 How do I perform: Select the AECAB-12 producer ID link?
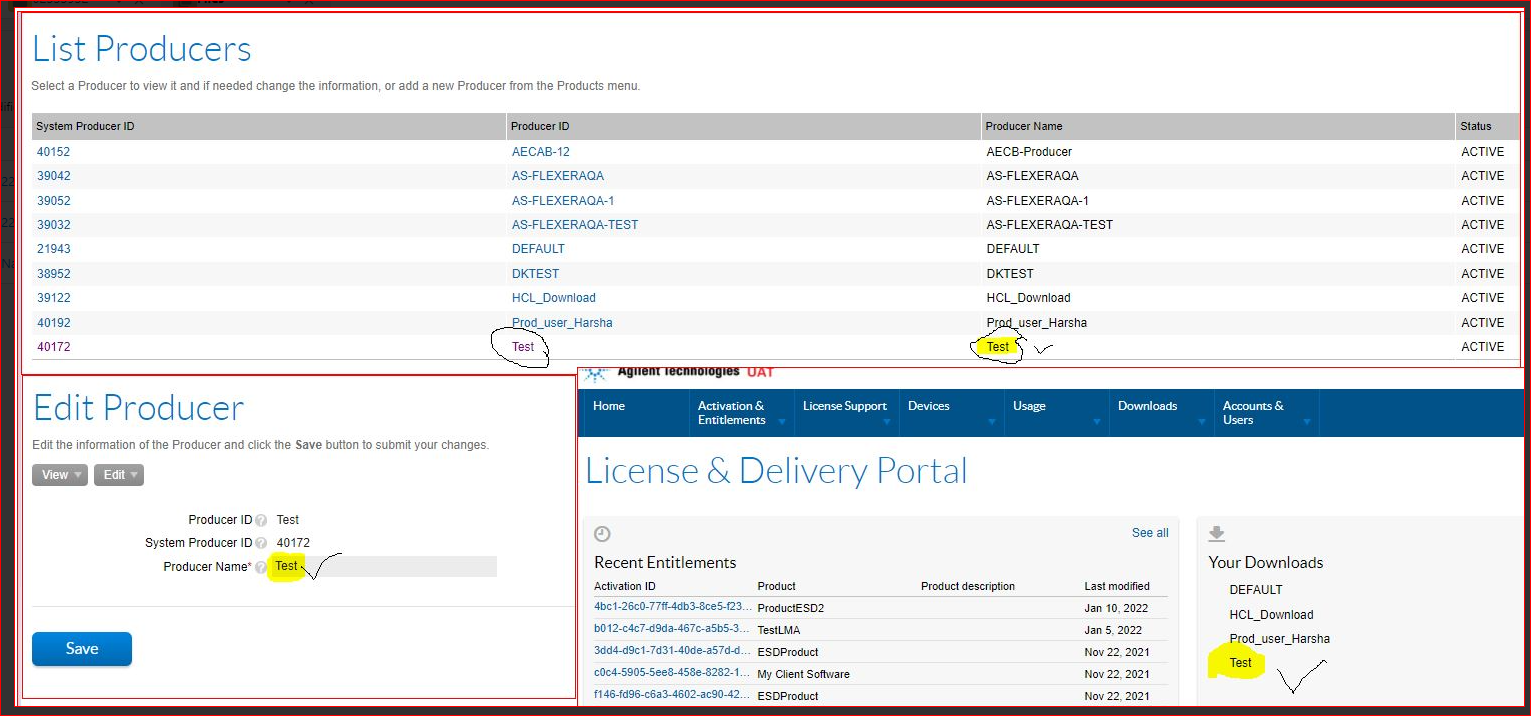coord(541,152)
